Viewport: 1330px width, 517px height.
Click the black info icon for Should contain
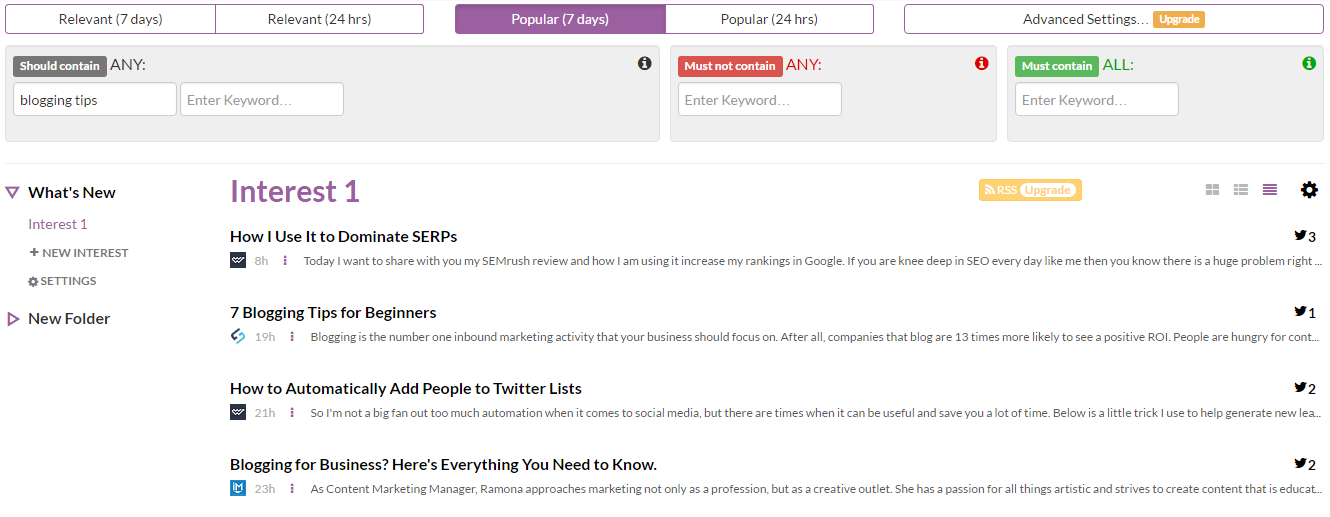(x=644, y=63)
